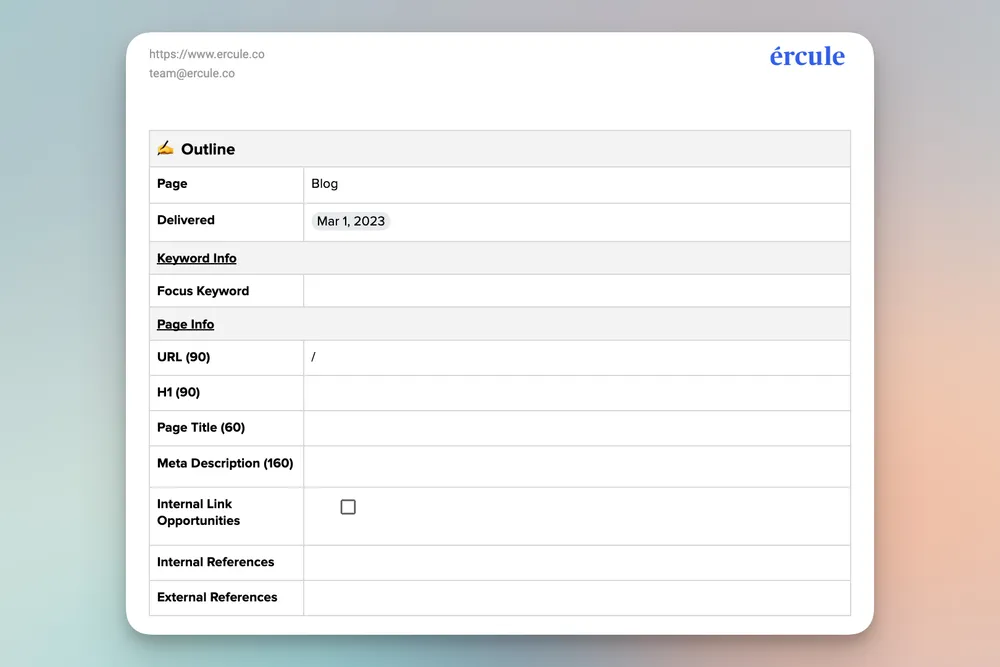Click the empty H1 (90) field
The height and width of the screenshot is (667, 1000).
click(x=576, y=392)
